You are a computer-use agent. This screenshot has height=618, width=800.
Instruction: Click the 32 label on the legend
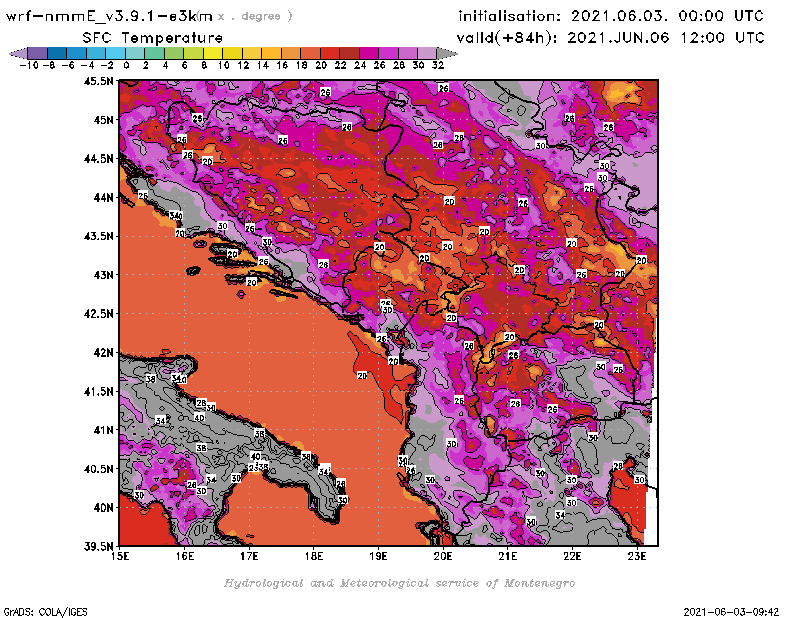(438, 65)
